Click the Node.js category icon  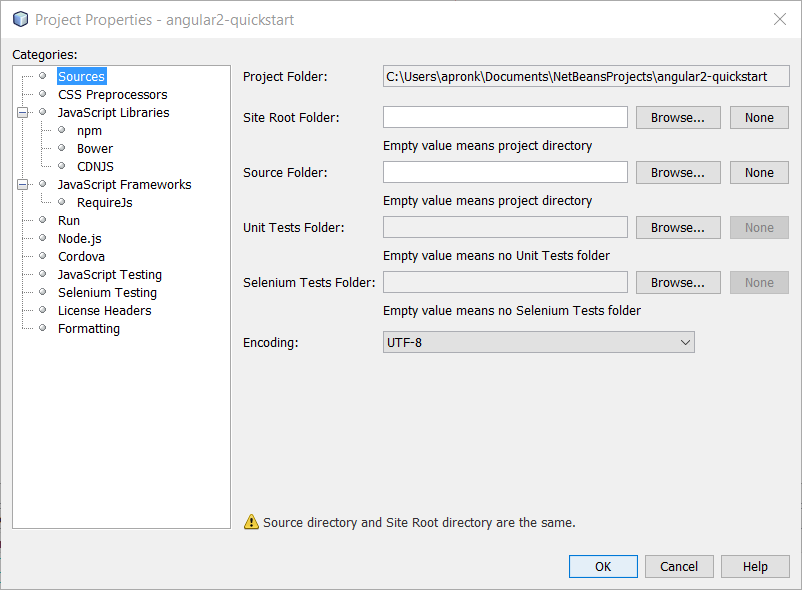(42, 238)
